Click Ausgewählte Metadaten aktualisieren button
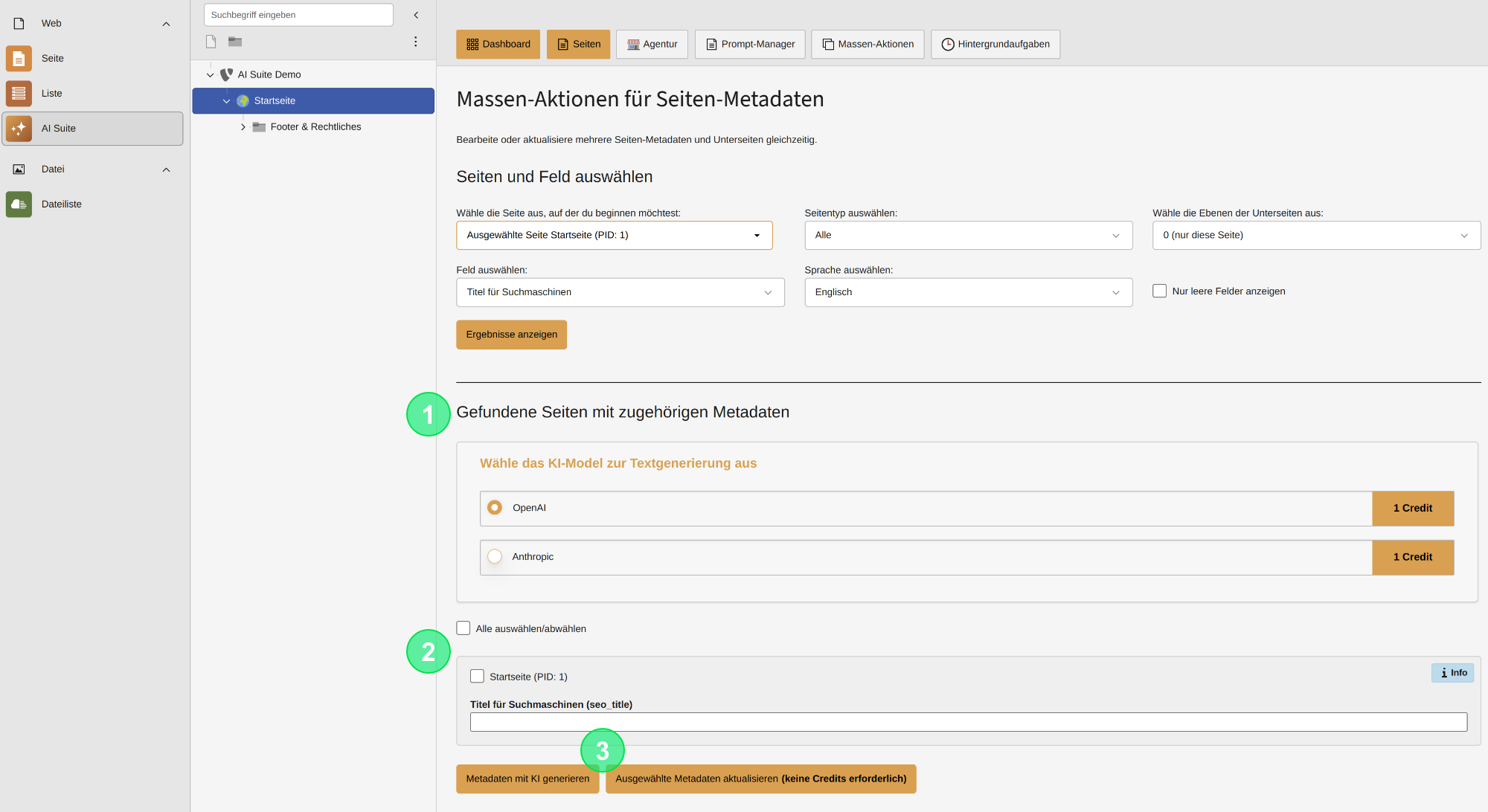Viewport: 1488px width, 812px height. point(761,779)
